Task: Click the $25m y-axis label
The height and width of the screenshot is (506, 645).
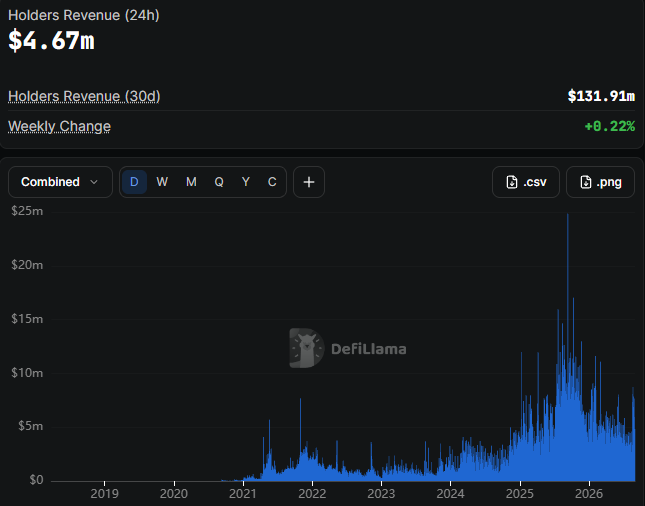Action: [x=27, y=211]
